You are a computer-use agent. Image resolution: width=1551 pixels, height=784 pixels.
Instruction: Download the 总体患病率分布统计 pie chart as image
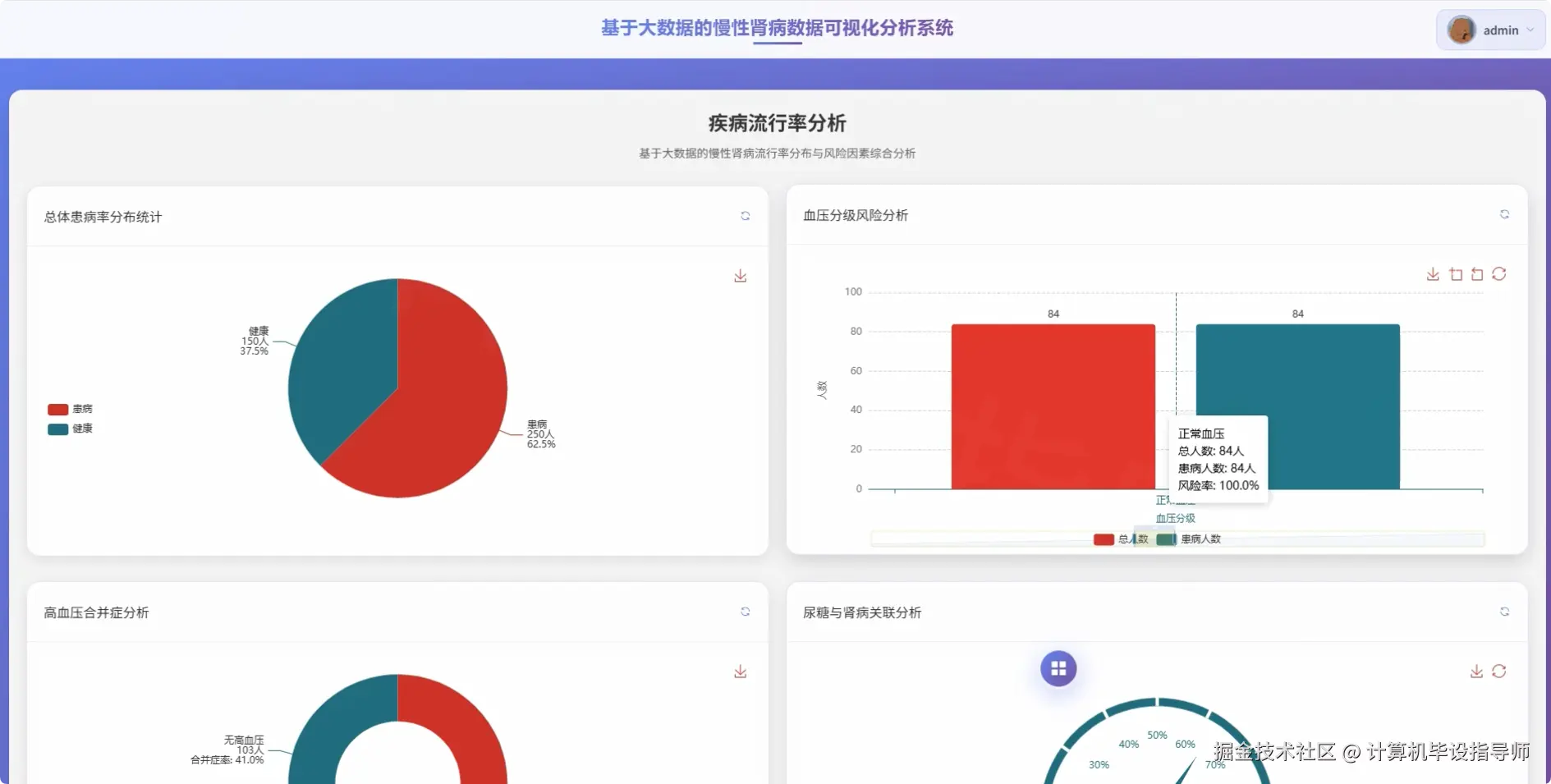tap(741, 275)
